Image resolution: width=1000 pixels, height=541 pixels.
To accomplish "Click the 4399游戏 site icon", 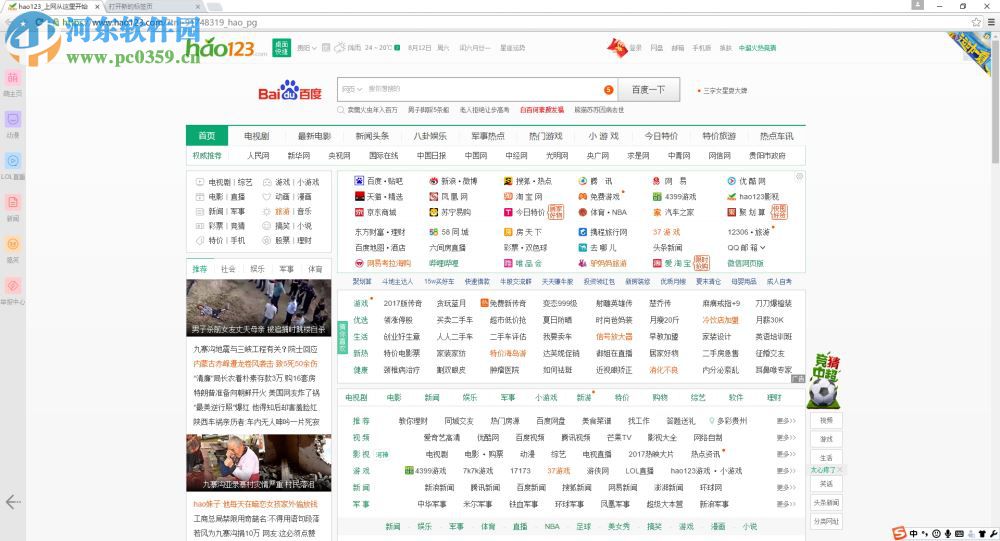I will pyautogui.click(x=657, y=196).
